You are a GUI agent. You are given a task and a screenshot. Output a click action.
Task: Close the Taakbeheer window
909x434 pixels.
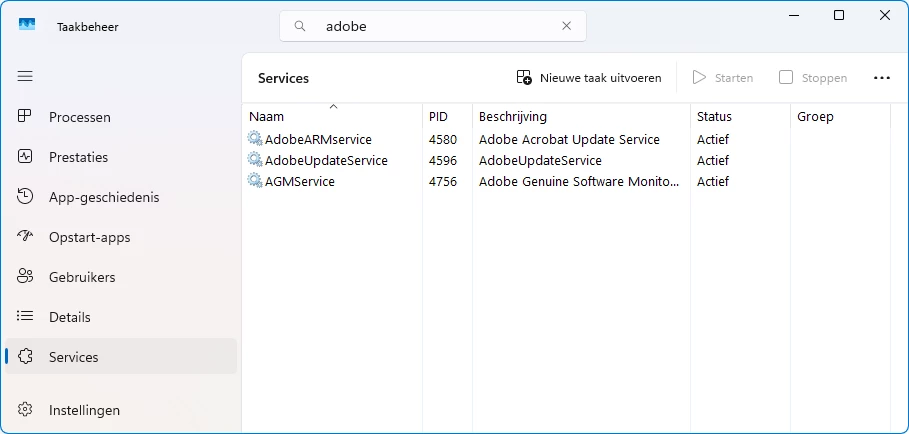pyautogui.click(x=885, y=16)
